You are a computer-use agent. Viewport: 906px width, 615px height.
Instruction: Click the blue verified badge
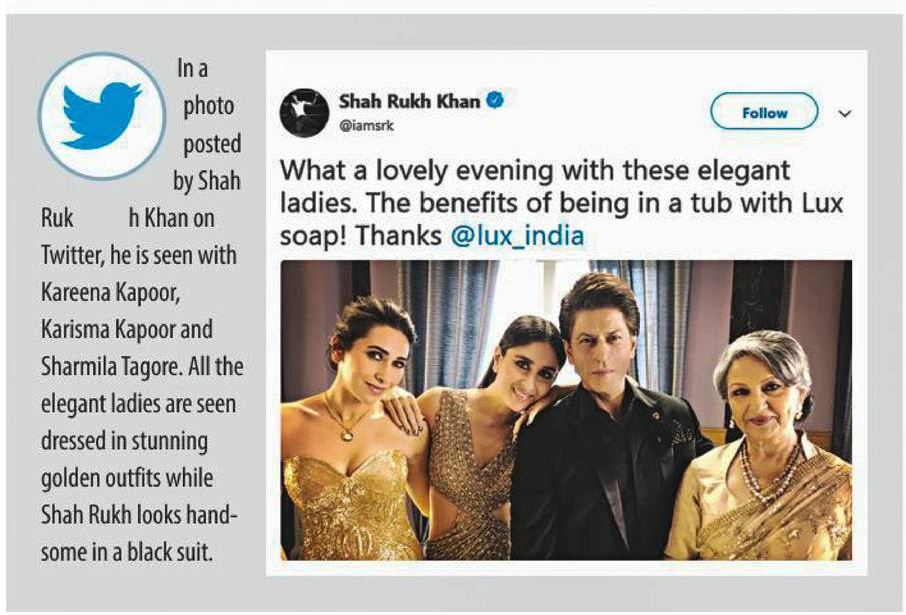point(495,100)
